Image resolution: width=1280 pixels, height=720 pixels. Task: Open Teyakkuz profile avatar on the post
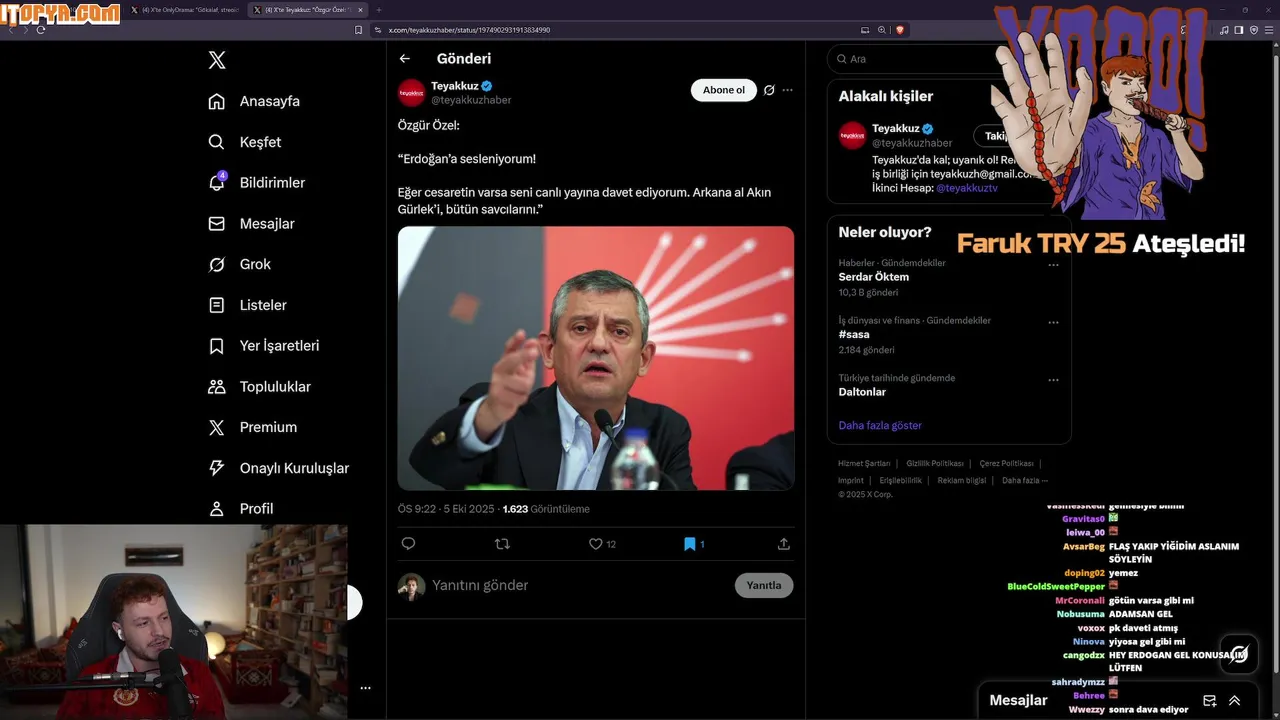pyautogui.click(x=411, y=93)
